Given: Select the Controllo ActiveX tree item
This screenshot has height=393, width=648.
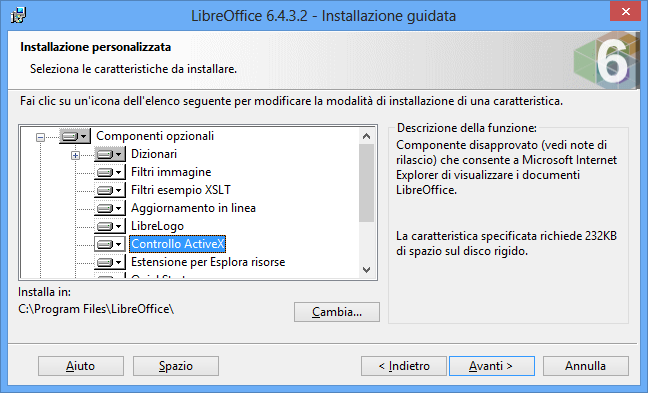Looking at the screenshot, I should pos(178,244).
